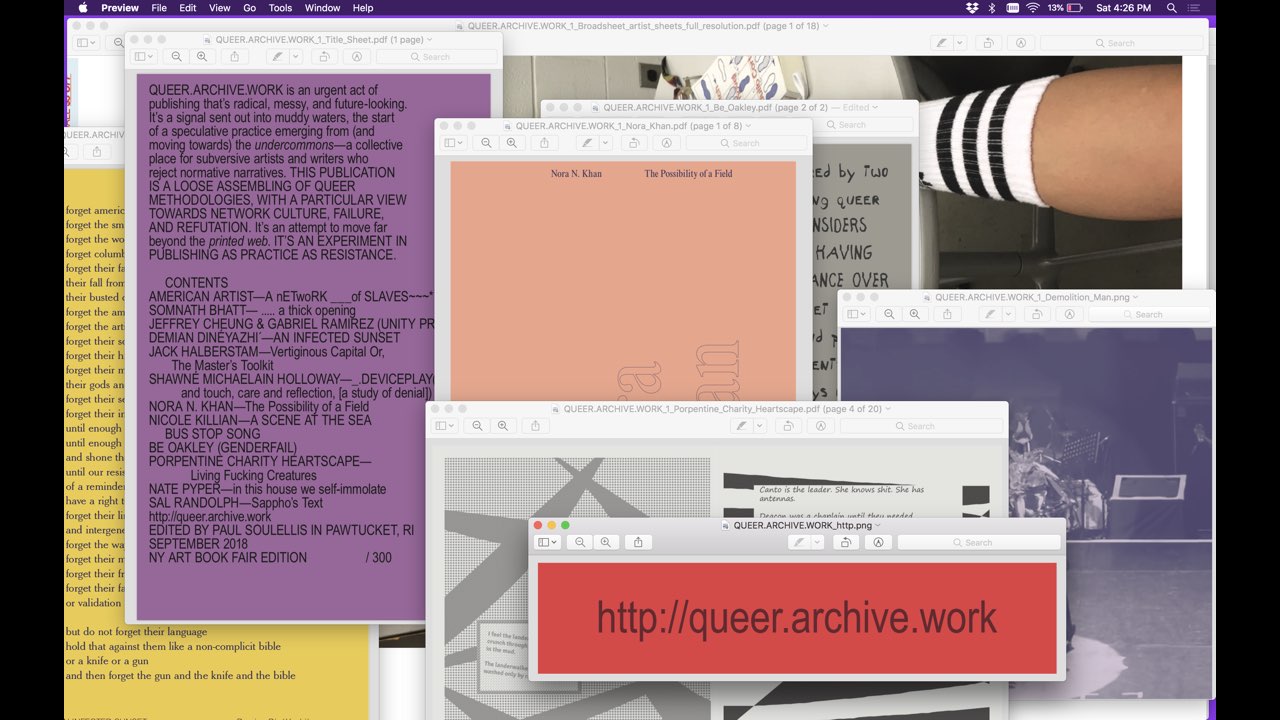Click search field in http.png window
Viewport: 1280px width, 720px height.
979,542
